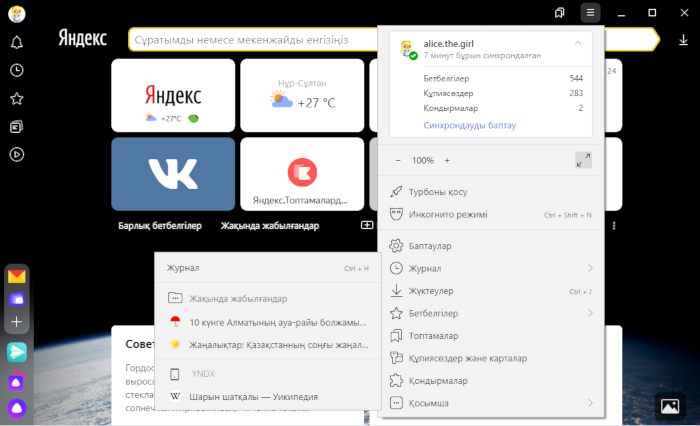Open Инкогнито режимі menu item
The image size is (700, 426).
(x=491, y=214)
